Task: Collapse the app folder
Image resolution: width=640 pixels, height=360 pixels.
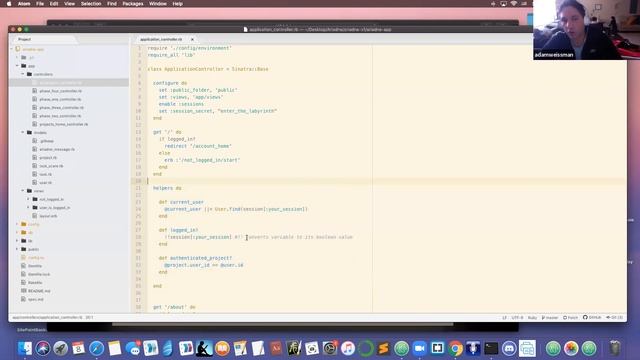Action: pos(17,66)
